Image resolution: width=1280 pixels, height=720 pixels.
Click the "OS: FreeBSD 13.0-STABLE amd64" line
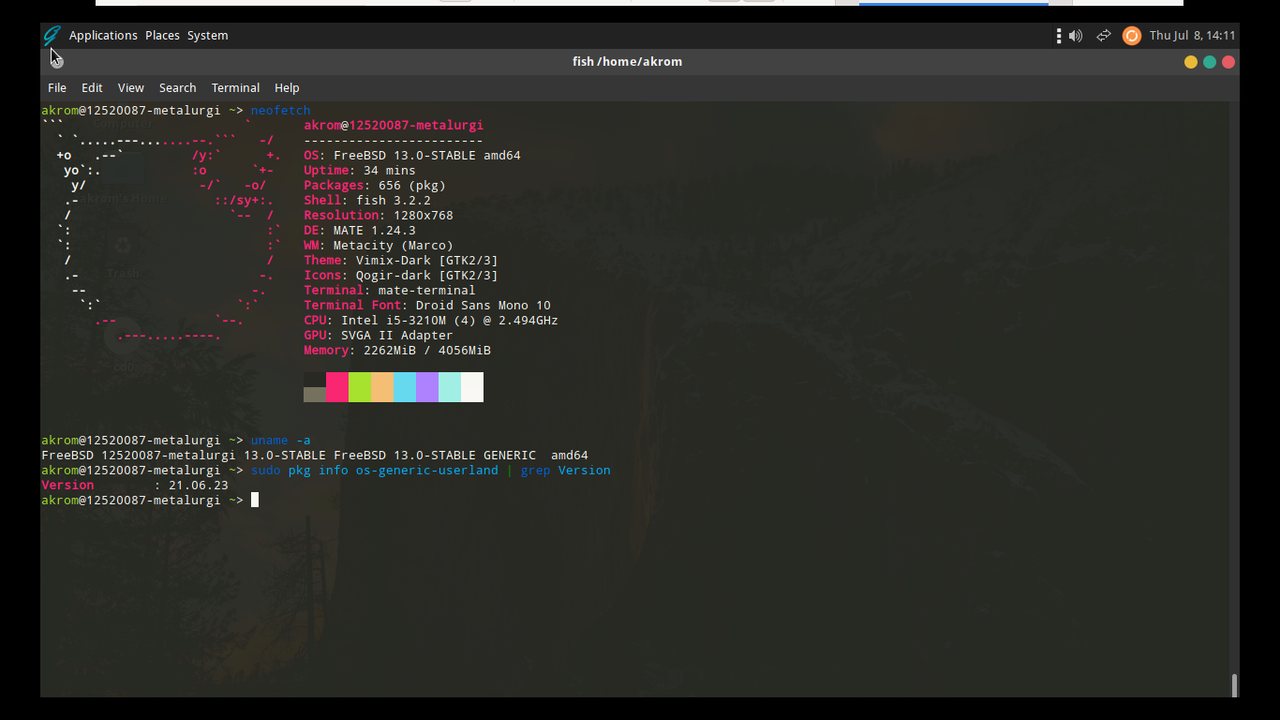click(x=412, y=155)
